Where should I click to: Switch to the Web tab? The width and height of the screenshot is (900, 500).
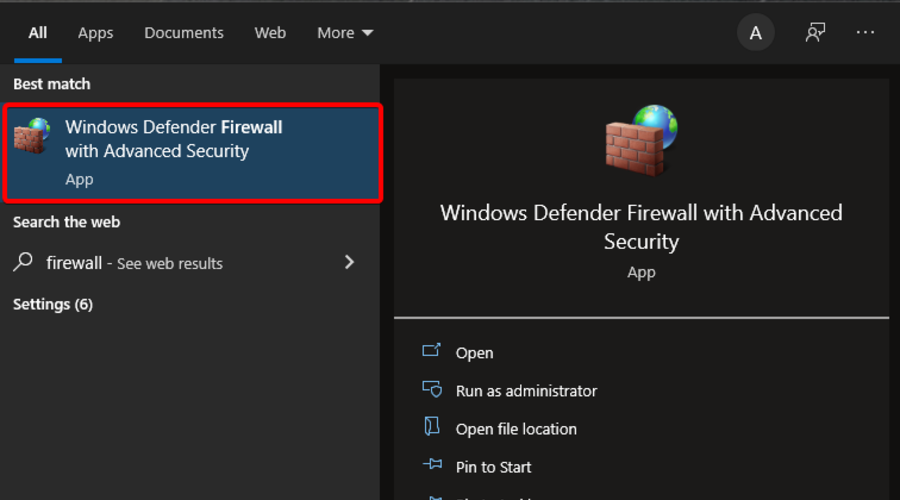coord(270,33)
